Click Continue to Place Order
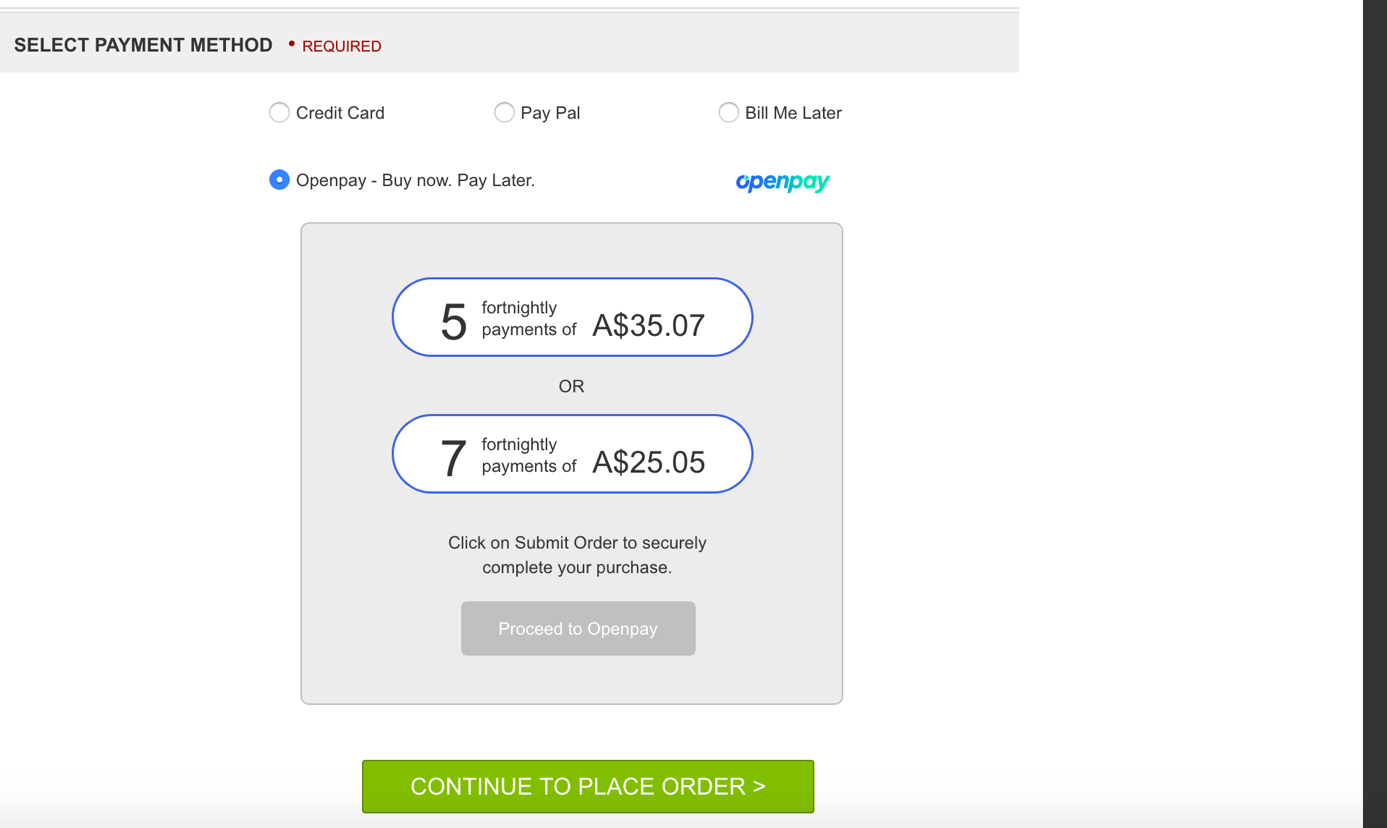Screen dimensions: 1387x828 click(588, 787)
